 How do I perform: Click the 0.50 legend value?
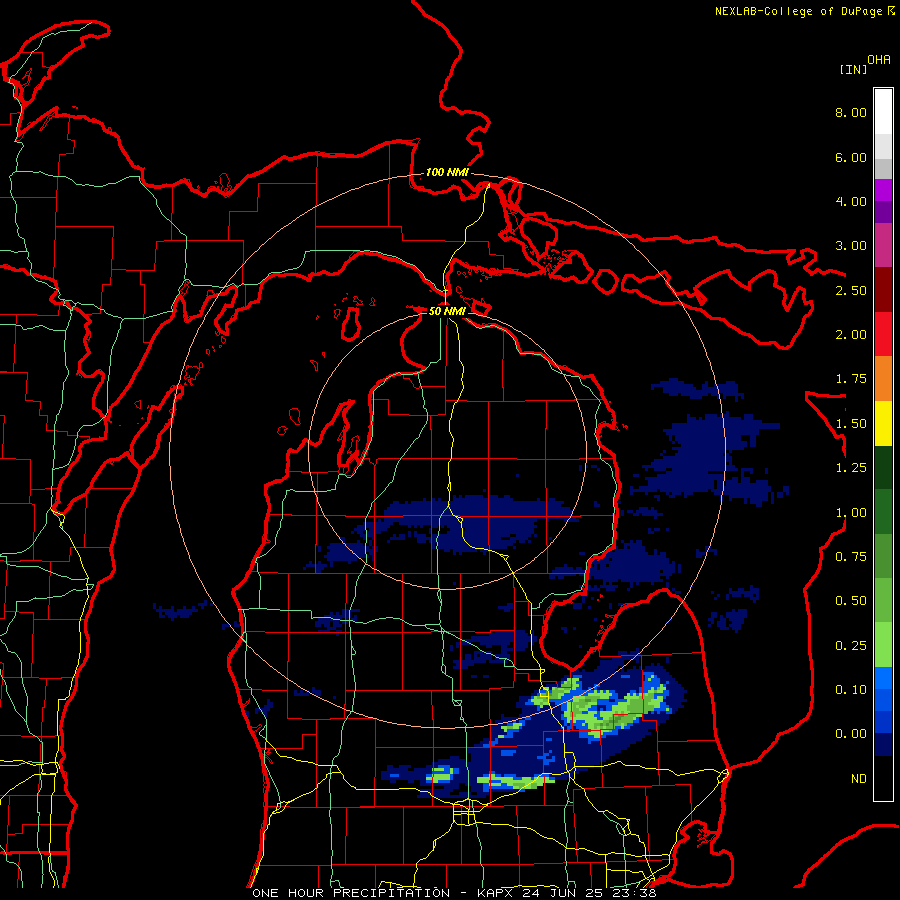tap(851, 601)
